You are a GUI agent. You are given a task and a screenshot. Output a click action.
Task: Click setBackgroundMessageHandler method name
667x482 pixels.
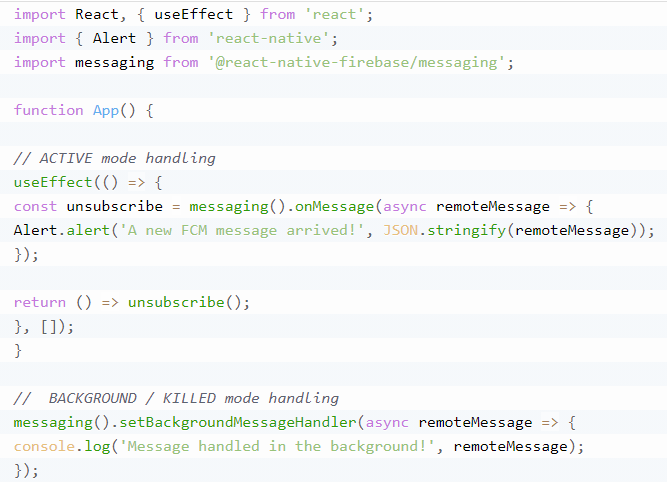point(237,422)
